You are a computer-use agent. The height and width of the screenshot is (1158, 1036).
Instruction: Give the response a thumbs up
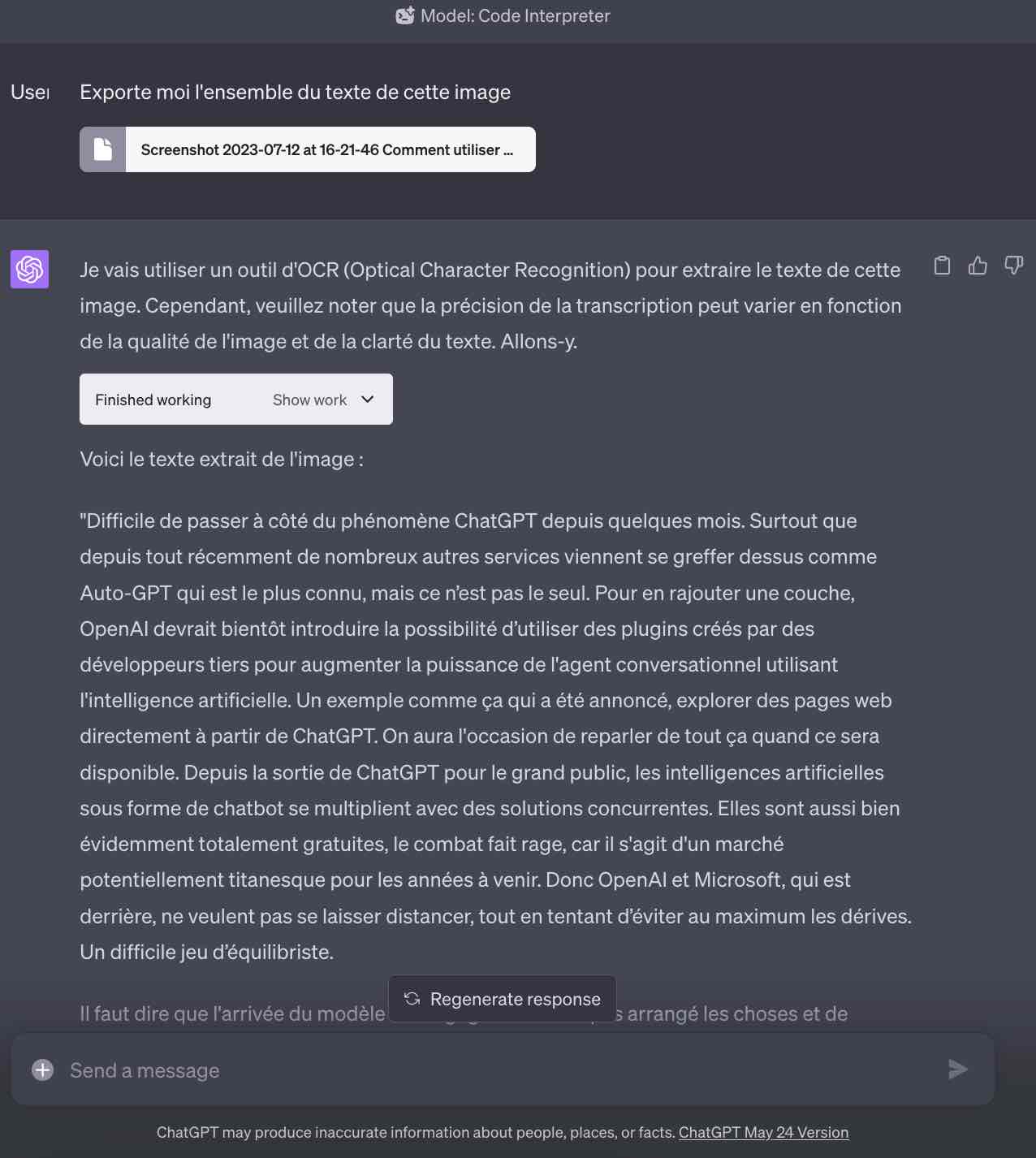978,266
